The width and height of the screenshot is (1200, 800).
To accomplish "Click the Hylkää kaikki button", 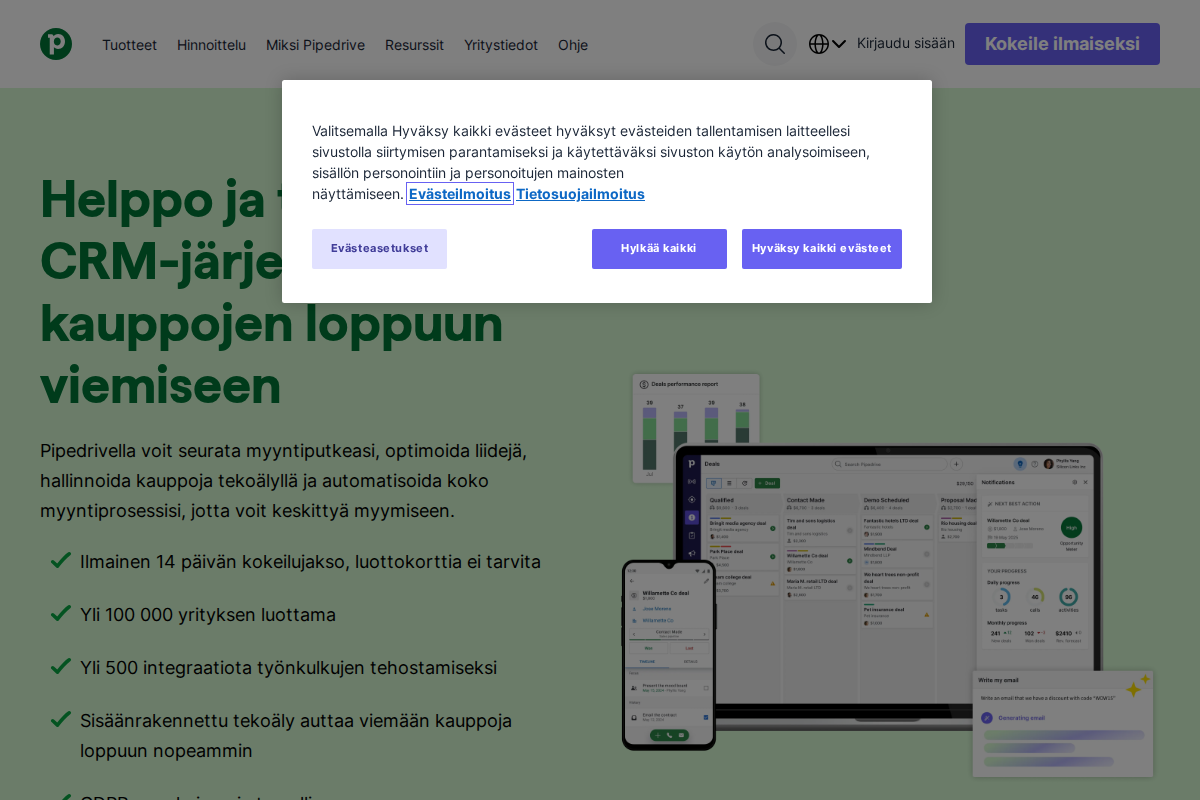I will point(658,249).
